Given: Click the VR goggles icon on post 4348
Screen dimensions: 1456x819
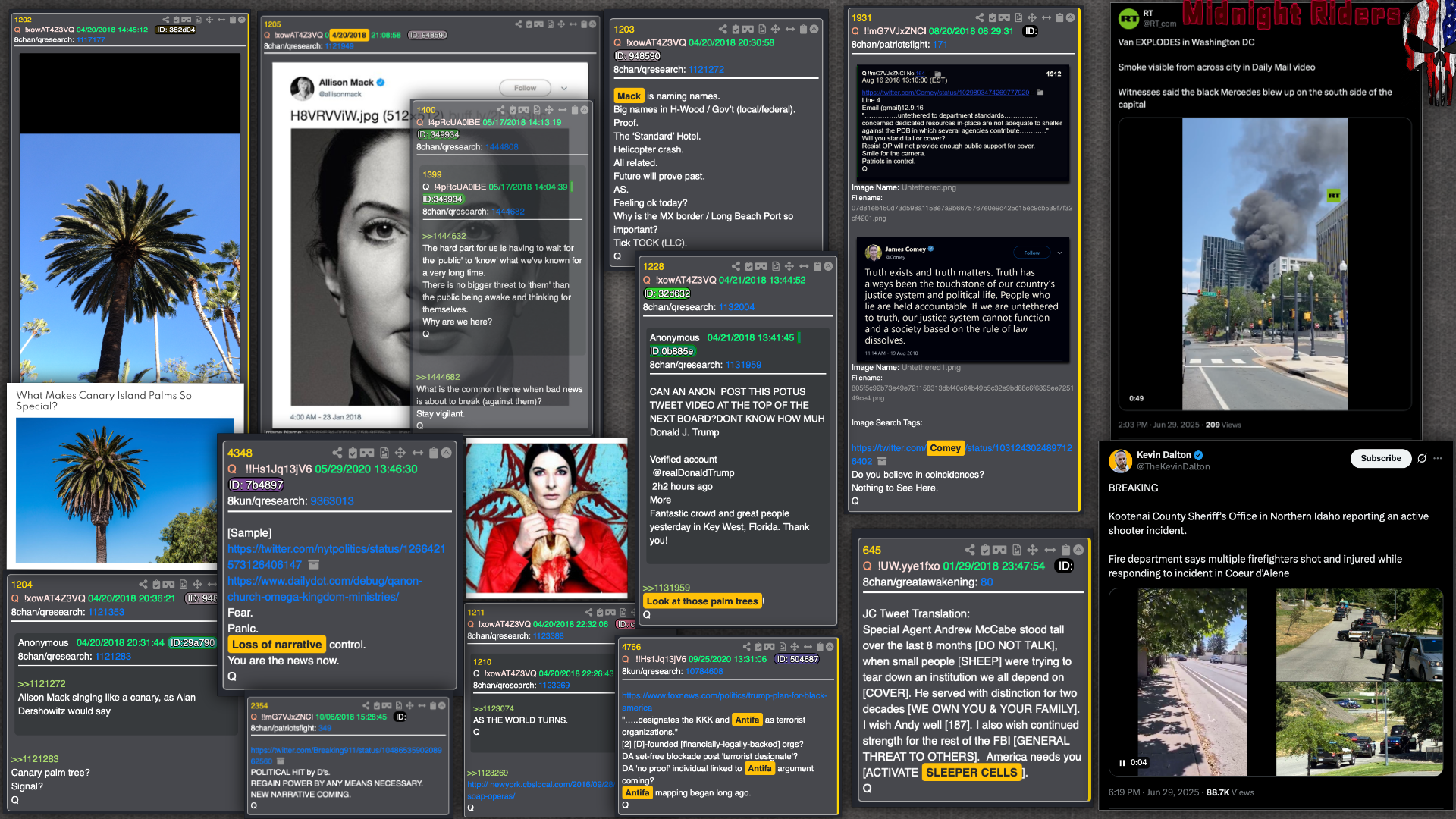Looking at the screenshot, I should coord(367,453).
